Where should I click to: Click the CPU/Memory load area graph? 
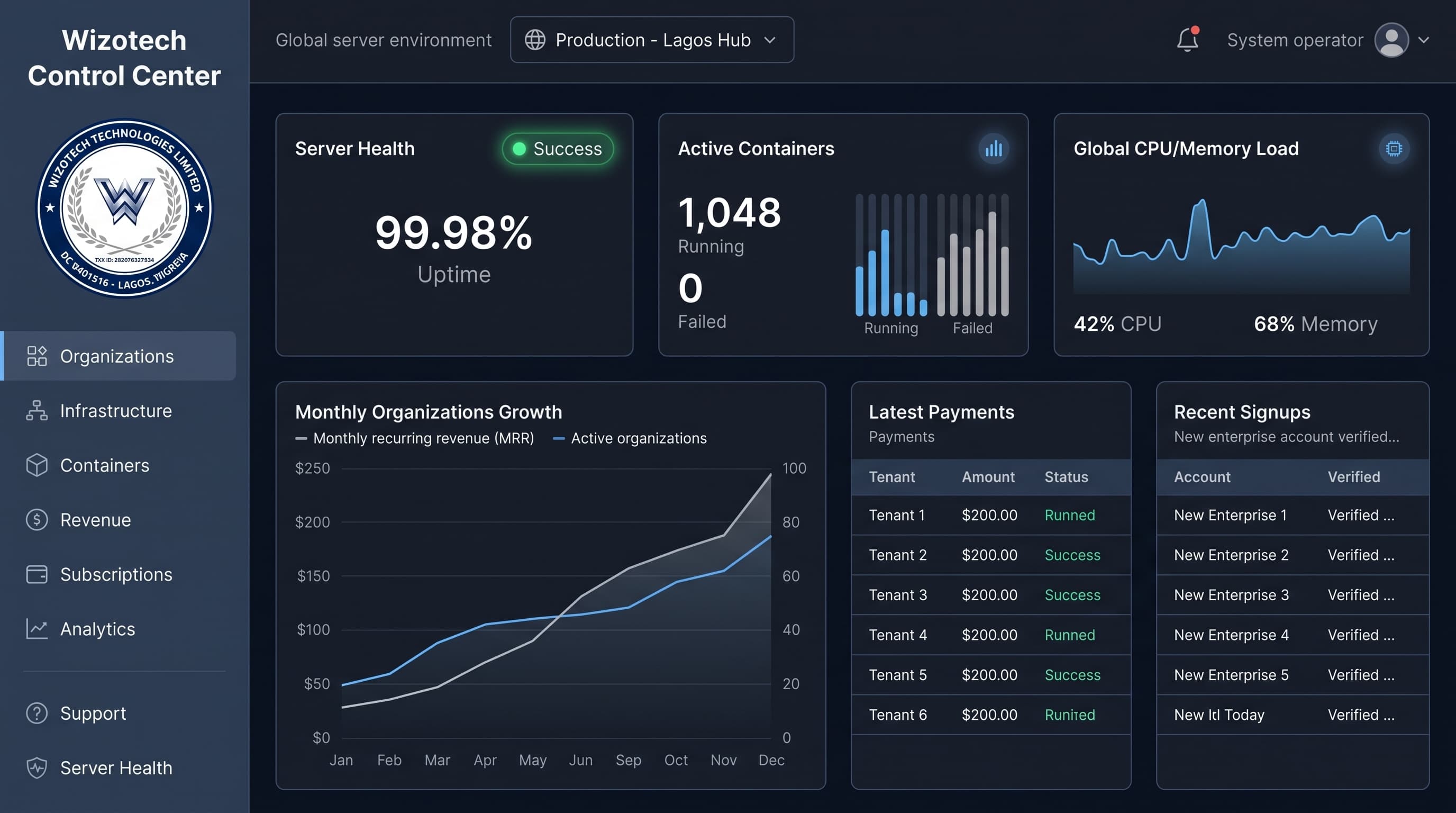point(1241,246)
